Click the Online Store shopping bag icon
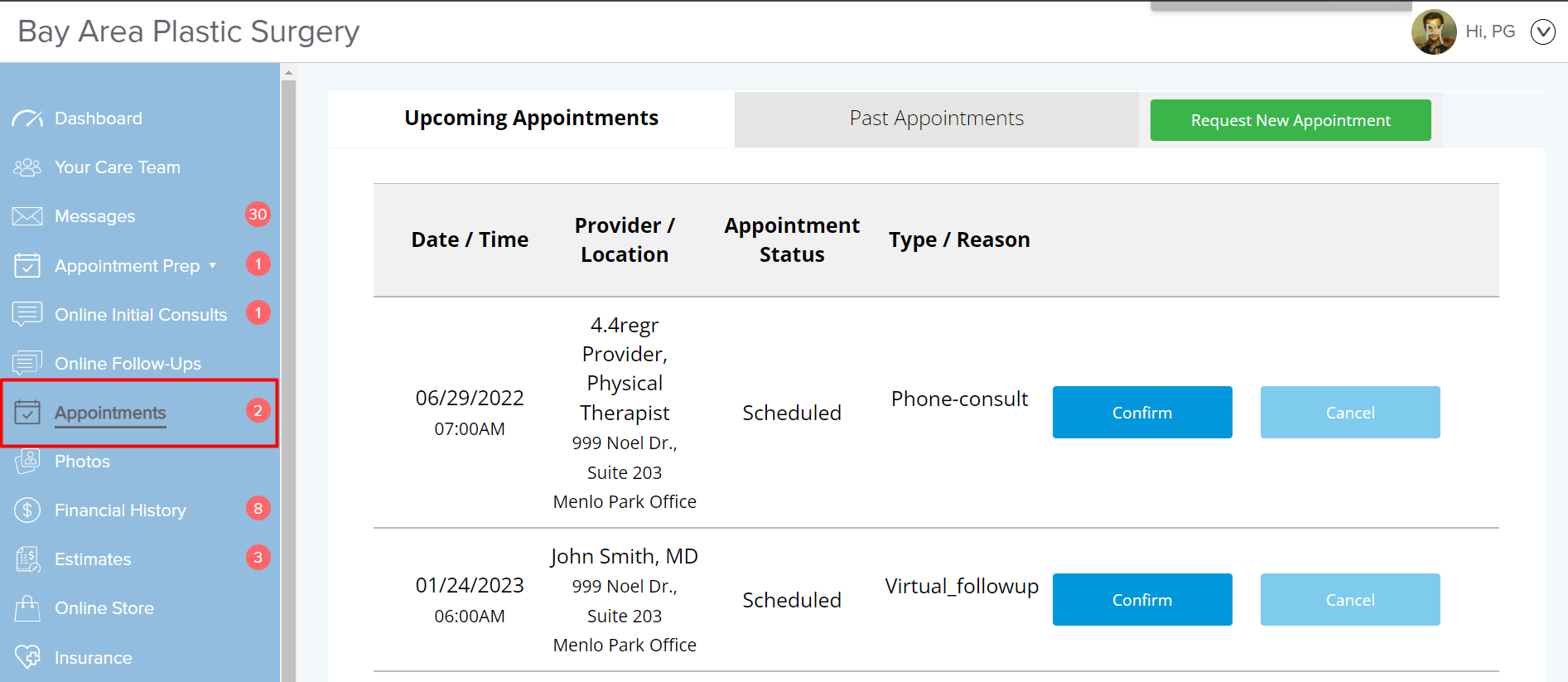This screenshot has height=682, width=1568. click(x=27, y=608)
